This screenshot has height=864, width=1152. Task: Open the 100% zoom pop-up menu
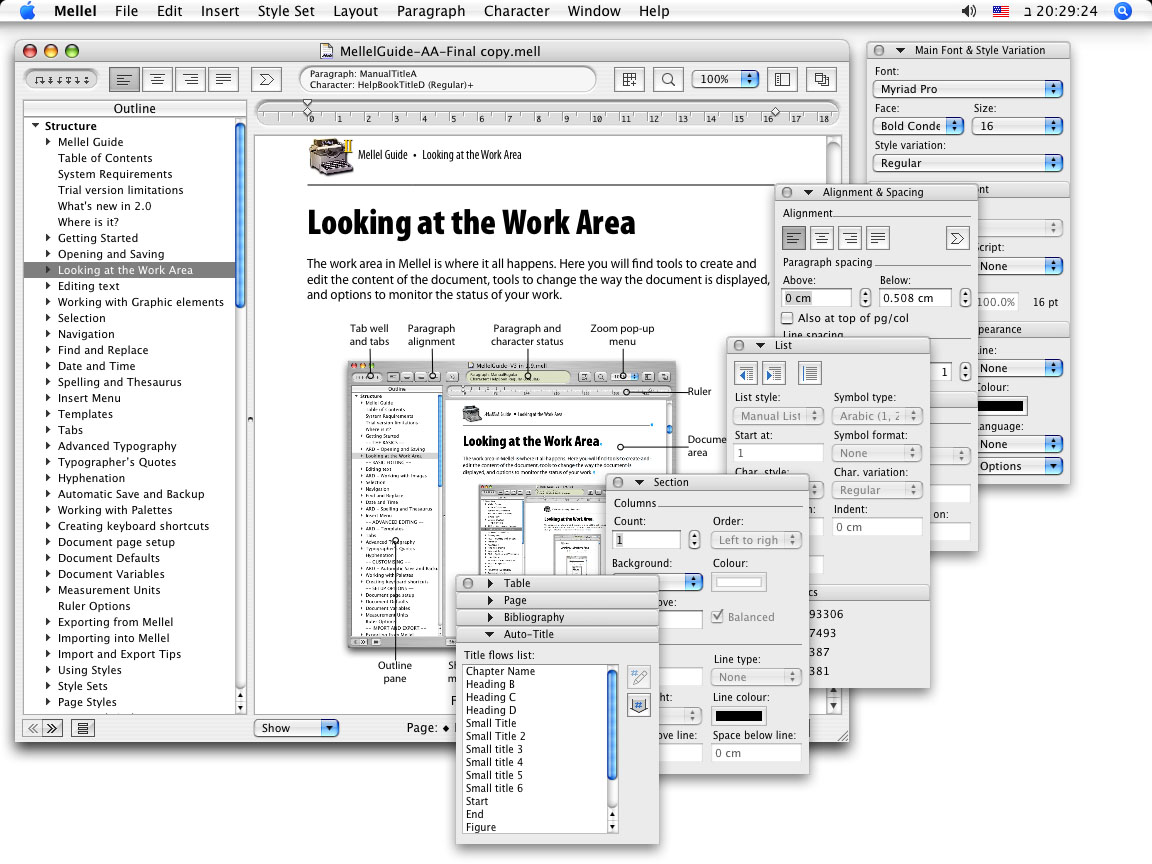coord(726,79)
